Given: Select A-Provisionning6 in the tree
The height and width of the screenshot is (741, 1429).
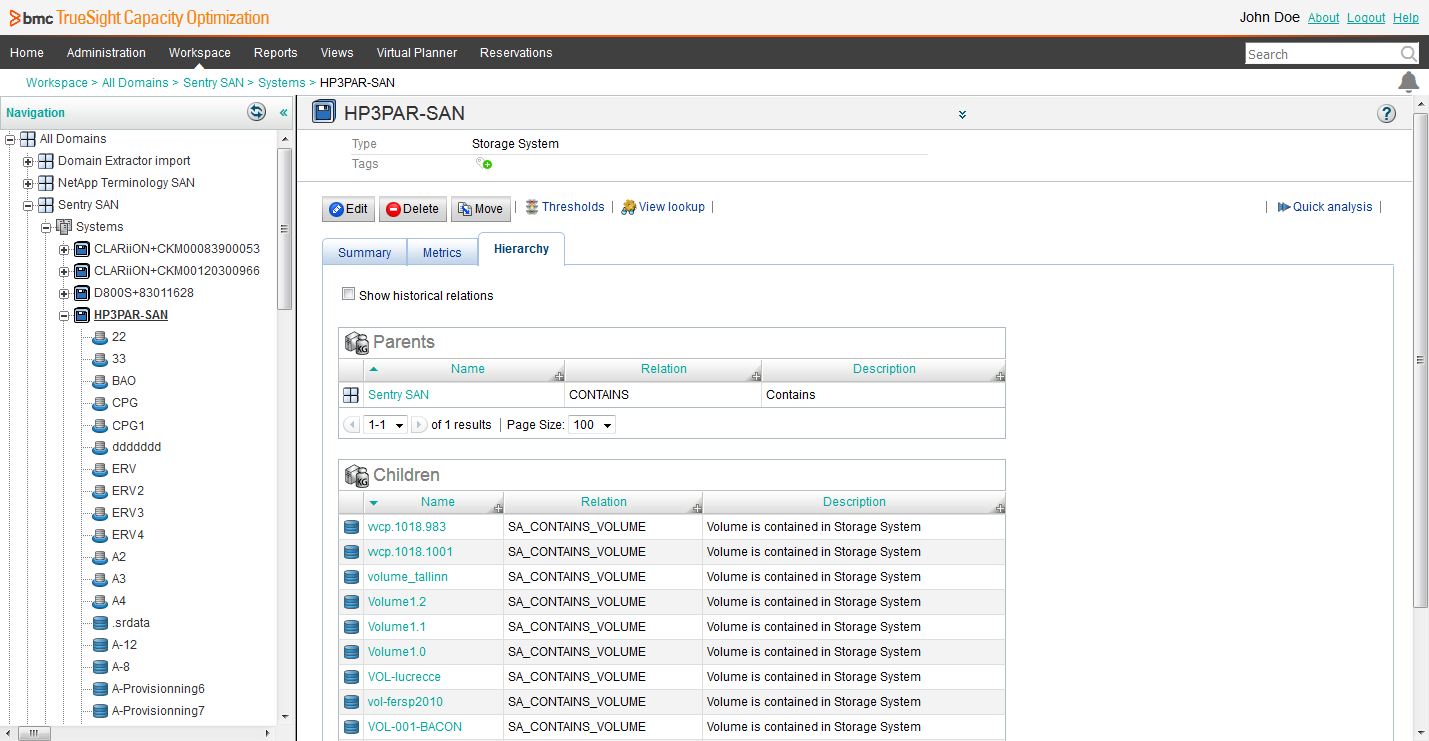Looking at the screenshot, I should [x=158, y=689].
